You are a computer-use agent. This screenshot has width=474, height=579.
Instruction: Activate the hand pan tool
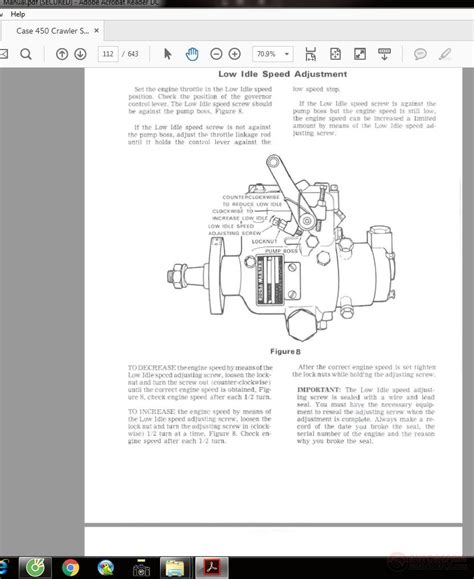click(x=192, y=54)
